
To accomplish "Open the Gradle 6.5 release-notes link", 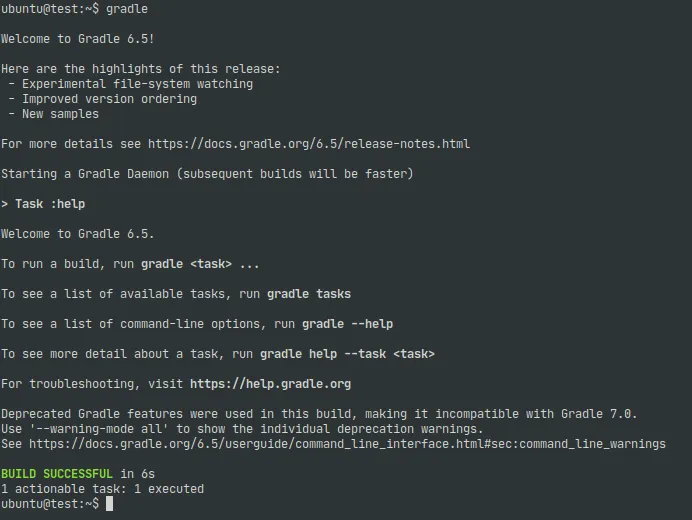I will click(308, 144).
